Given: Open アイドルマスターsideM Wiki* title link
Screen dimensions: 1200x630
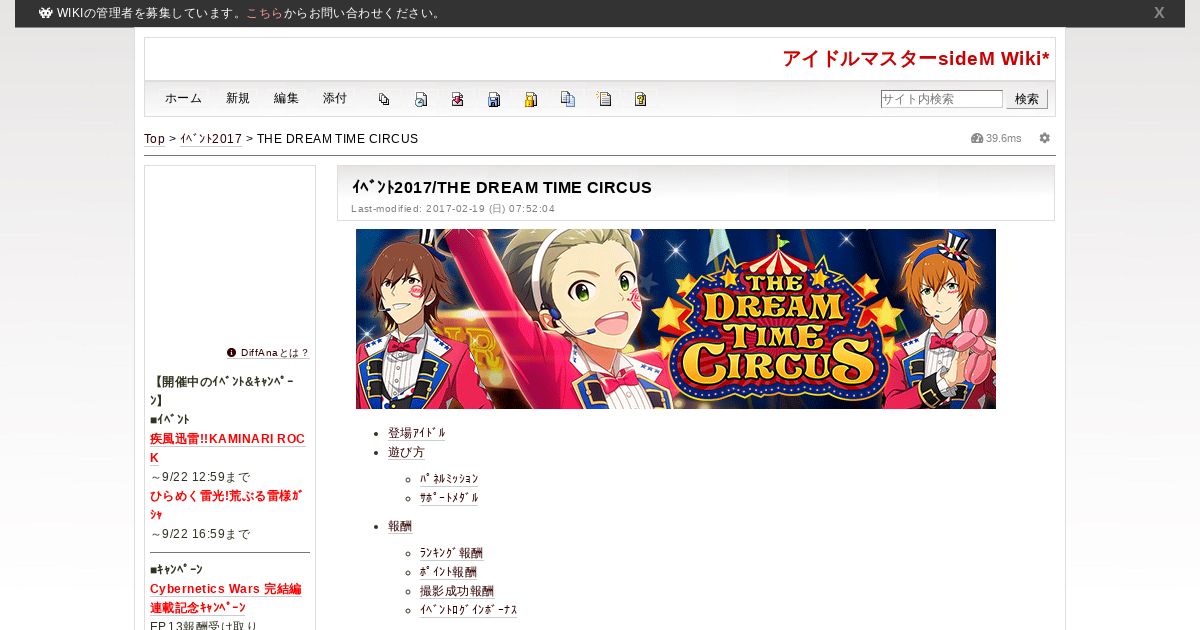Looking at the screenshot, I should [916, 58].
